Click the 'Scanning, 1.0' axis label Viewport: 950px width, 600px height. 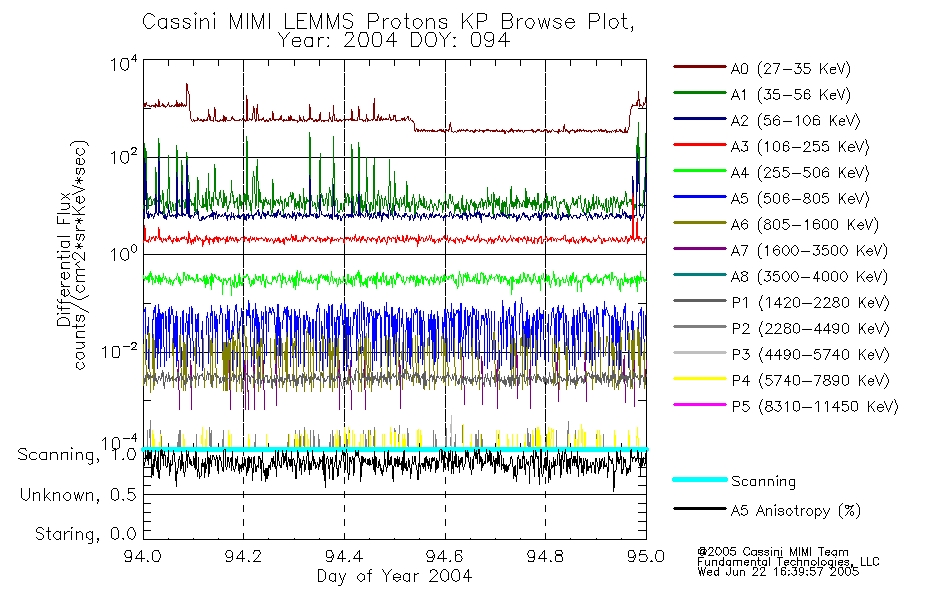click(77, 455)
